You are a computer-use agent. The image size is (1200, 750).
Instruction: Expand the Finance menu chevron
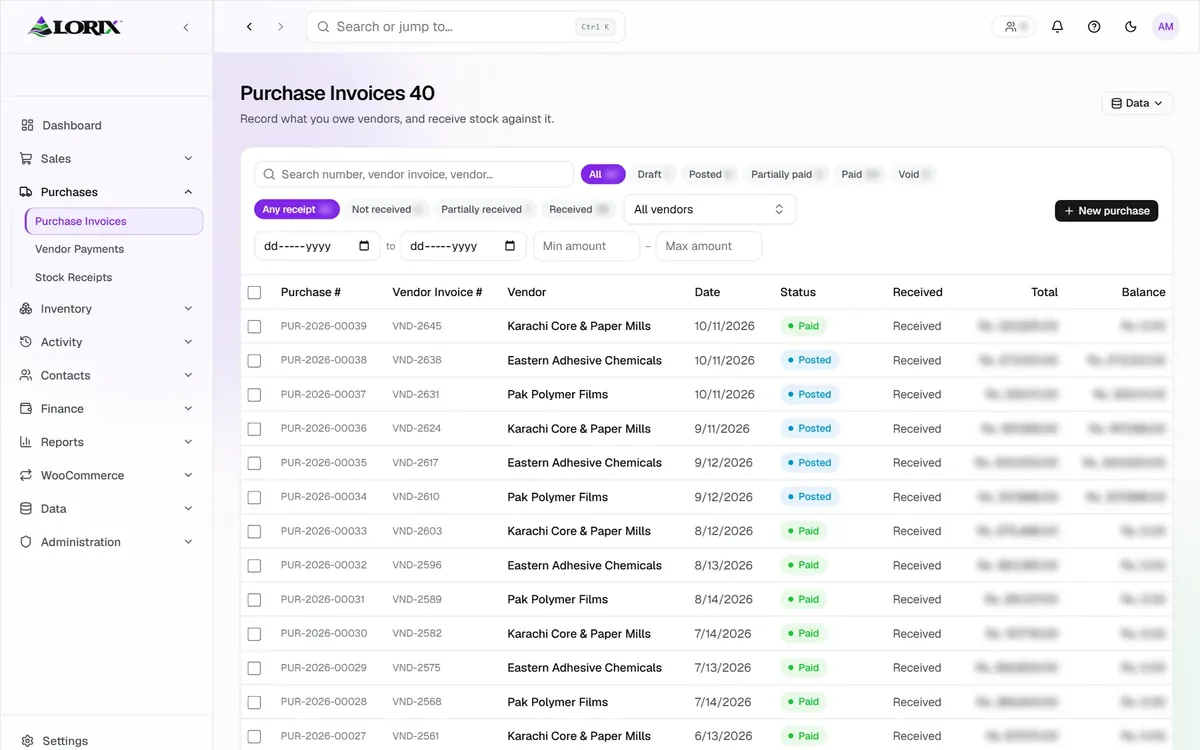[188, 409]
